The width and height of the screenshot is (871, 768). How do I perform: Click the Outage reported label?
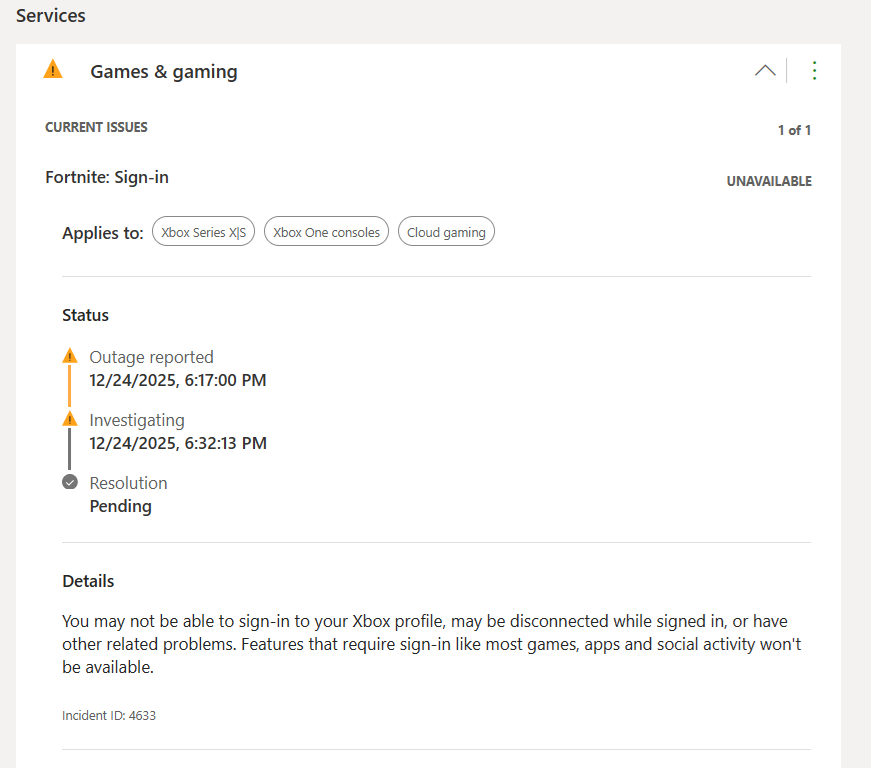[x=151, y=357]
